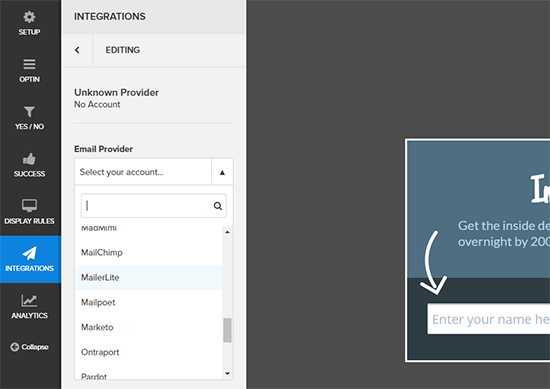Viewport: 550px width, 389px height.
Task: Focus the provider search field
Action: [154, 206]
